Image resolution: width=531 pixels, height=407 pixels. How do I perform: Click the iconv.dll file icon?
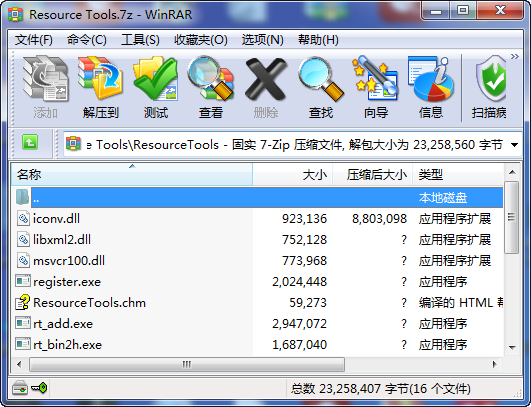tap(23, 219)
